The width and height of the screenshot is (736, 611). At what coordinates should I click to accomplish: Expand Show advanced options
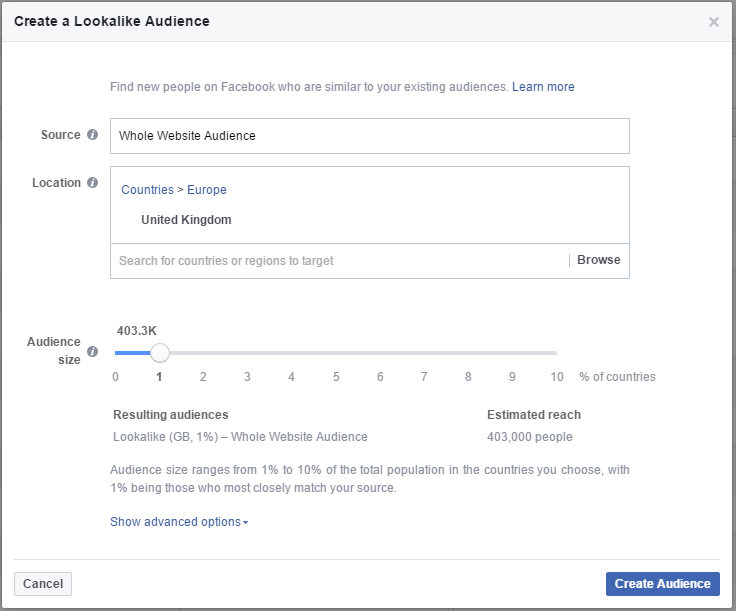179,522
